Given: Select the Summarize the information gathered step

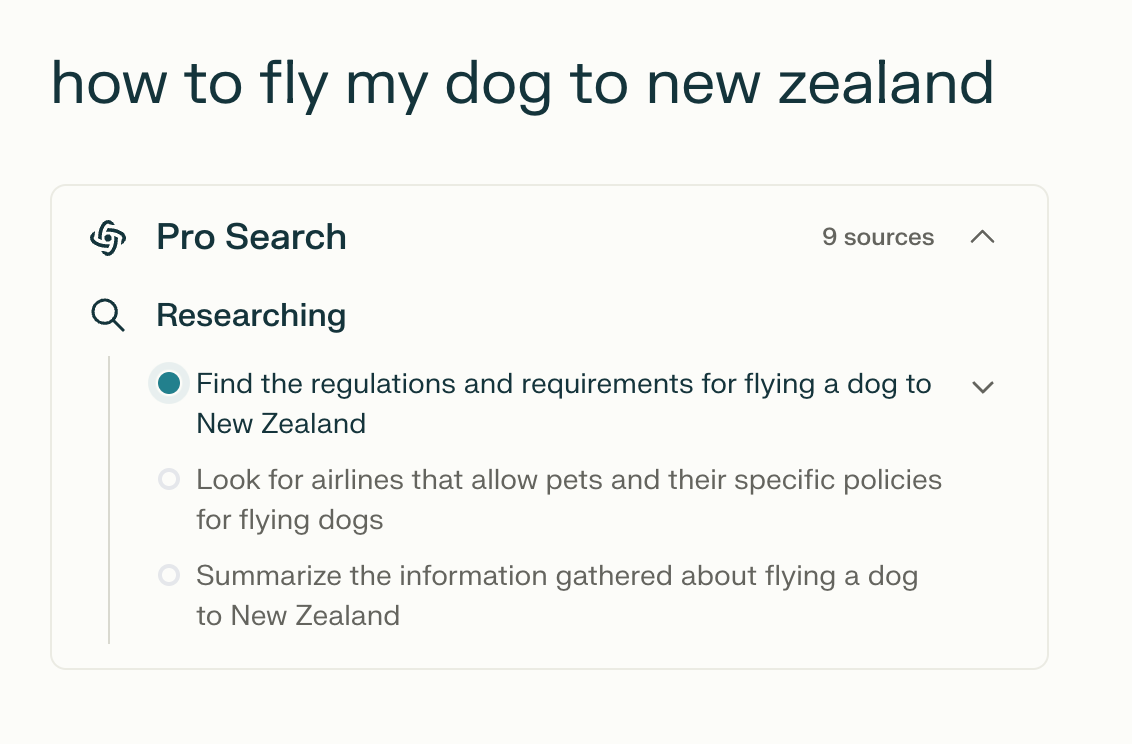Looking at the screenshot, I should point(557,595).
